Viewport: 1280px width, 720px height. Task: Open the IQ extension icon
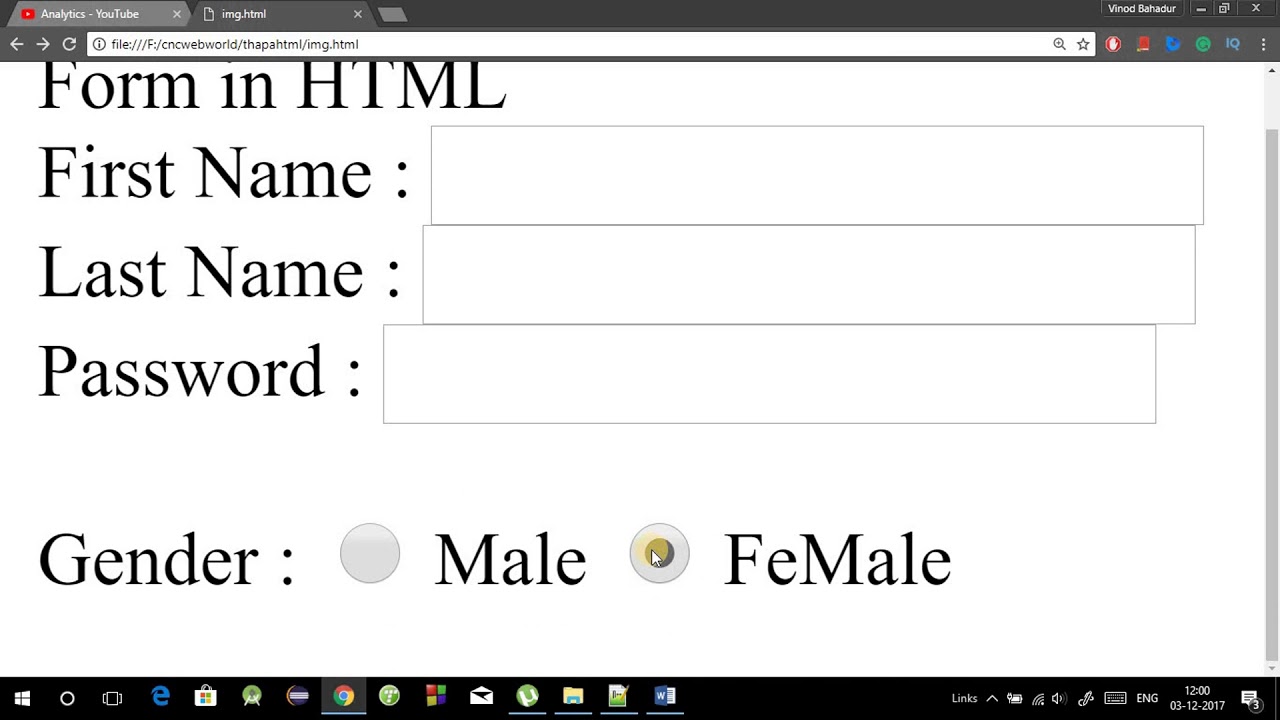(1233, 44)
